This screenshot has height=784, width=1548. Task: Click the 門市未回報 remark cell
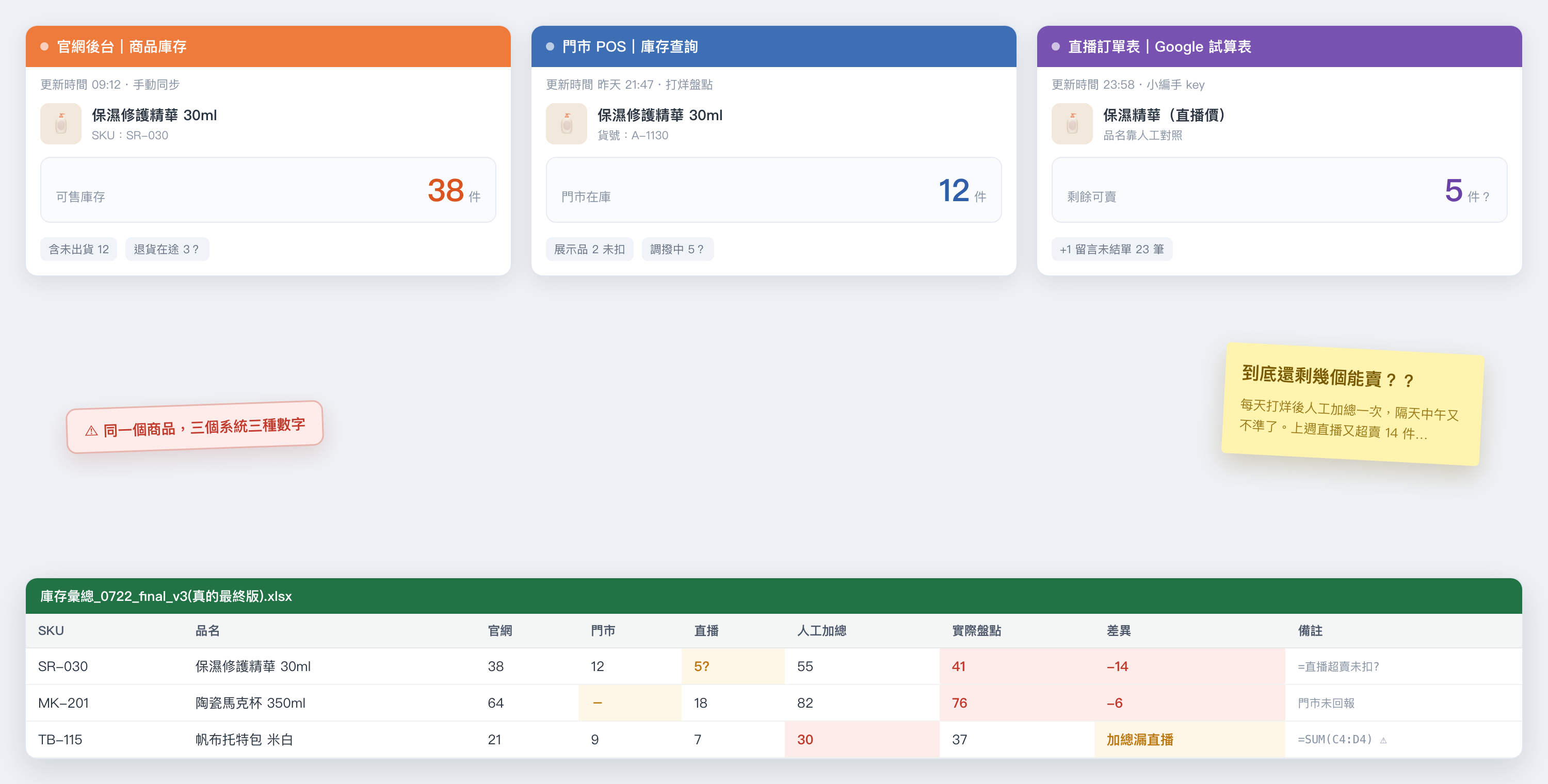1404,703
